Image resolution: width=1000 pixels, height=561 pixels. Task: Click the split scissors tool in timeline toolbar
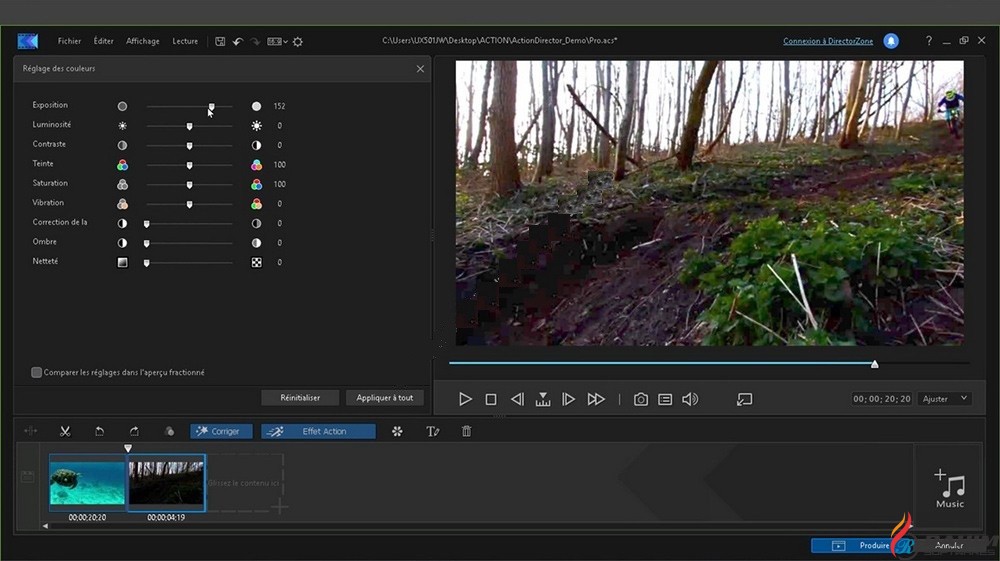[65, 431]
